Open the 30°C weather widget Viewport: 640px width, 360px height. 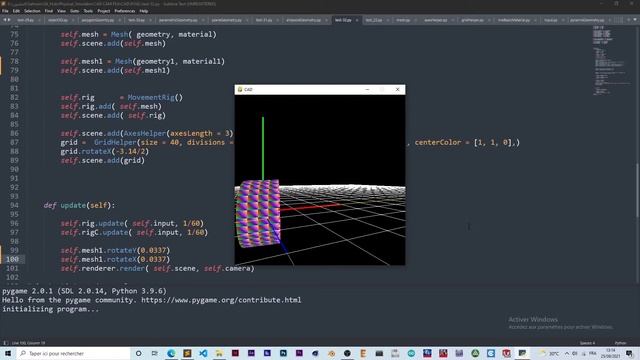pyautogui.click(x=549, y=353)
